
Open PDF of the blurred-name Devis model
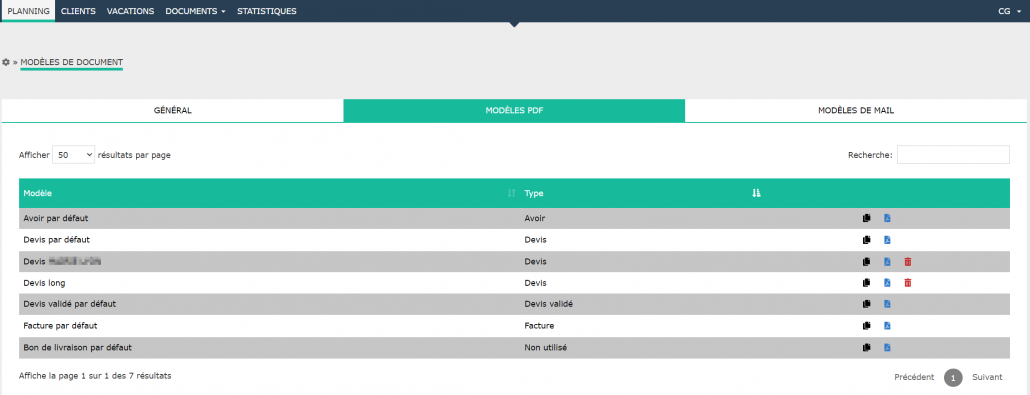[x=887, y=262]
